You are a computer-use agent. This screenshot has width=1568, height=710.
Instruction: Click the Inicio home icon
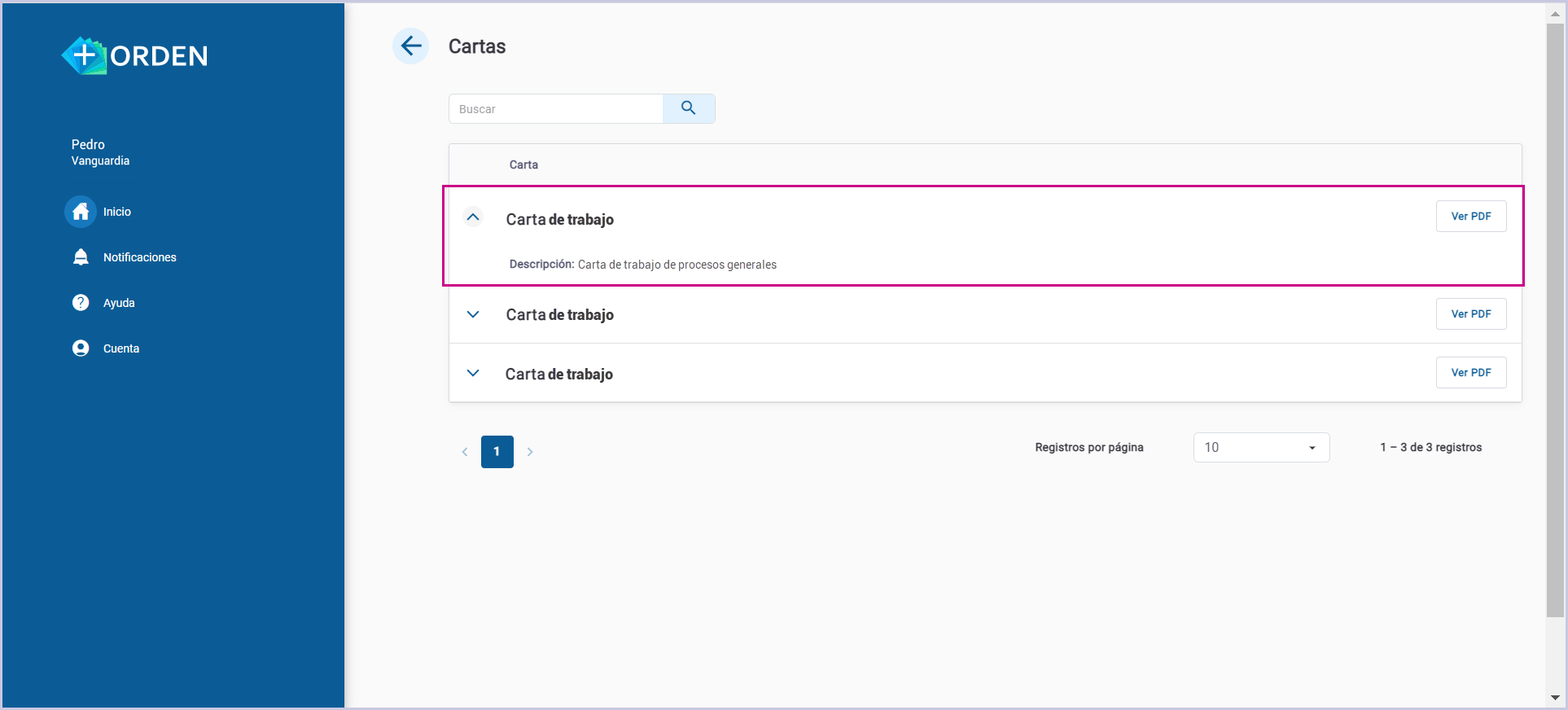point(81,212)
